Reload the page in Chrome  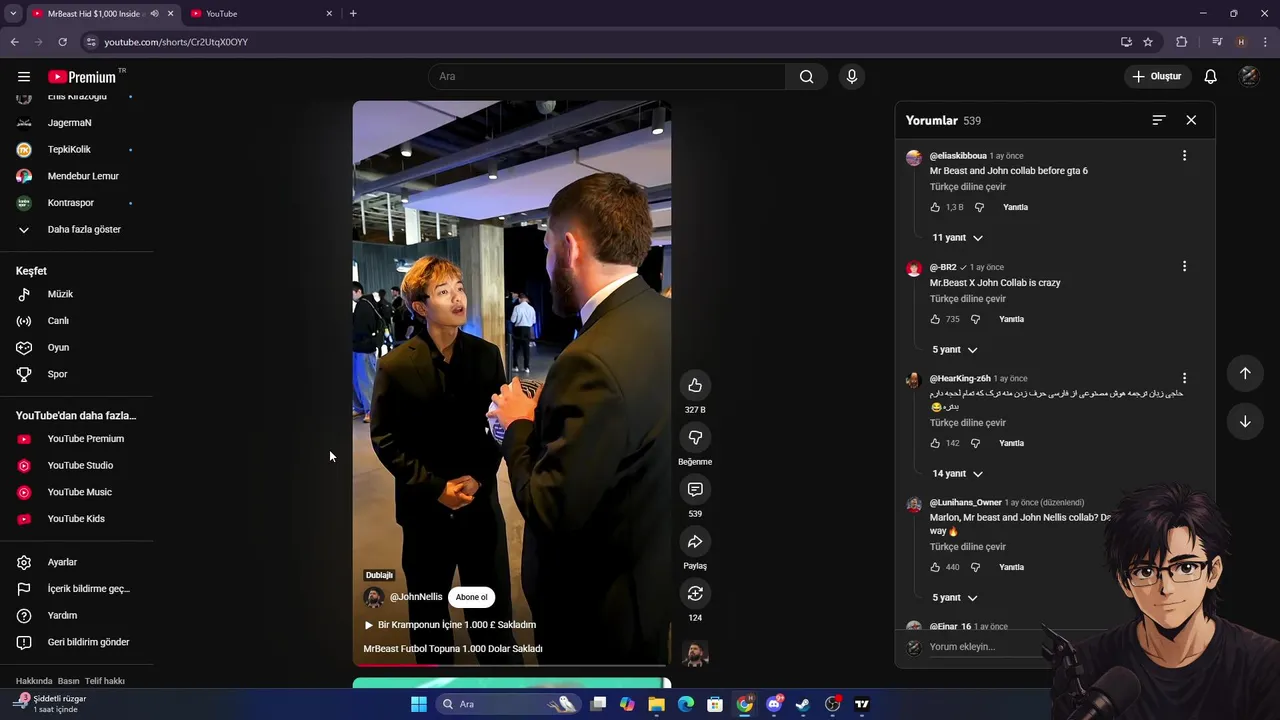(x=62, y=42)
